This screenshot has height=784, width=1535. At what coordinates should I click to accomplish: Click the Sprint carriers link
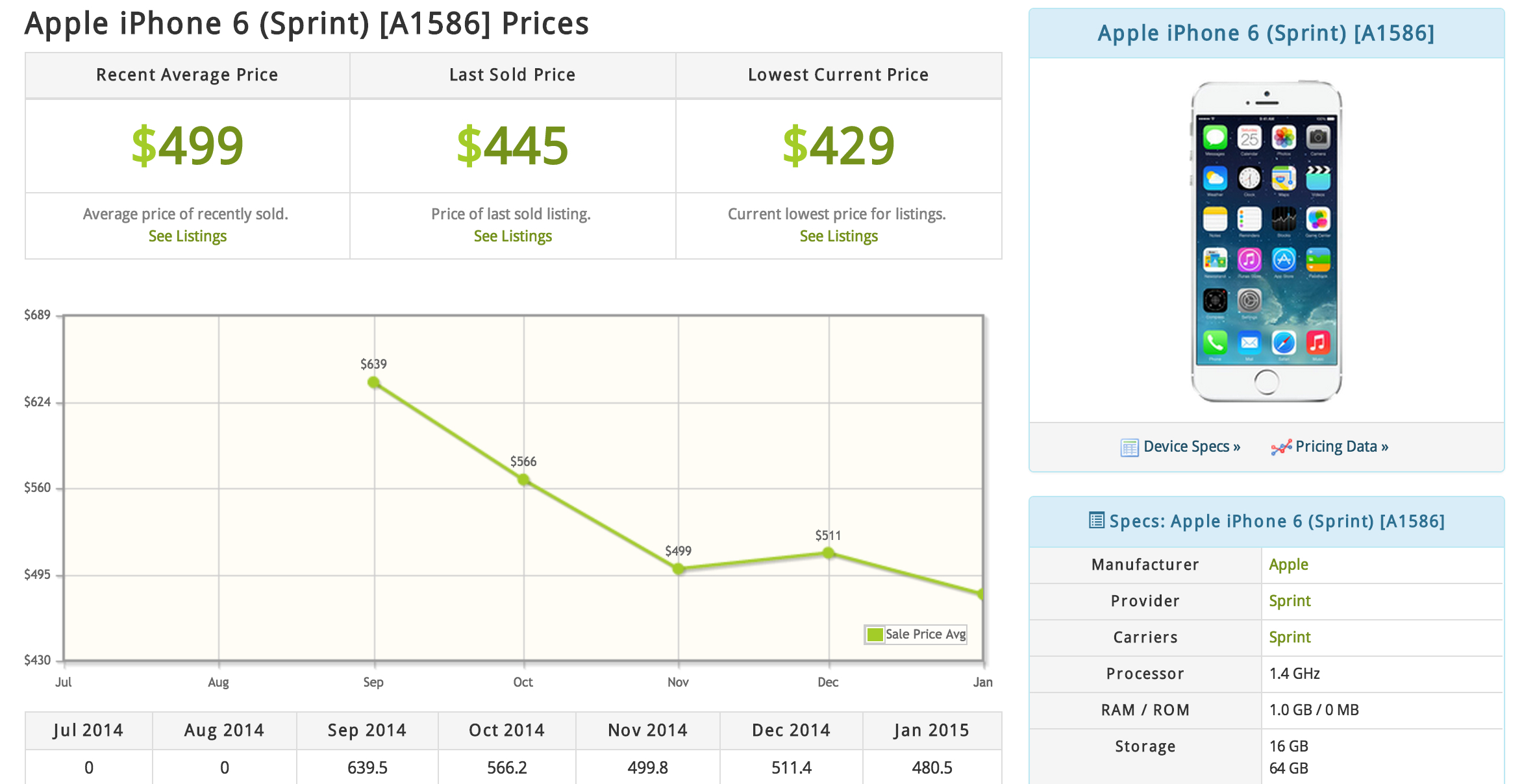click(x=1290, y=637)
